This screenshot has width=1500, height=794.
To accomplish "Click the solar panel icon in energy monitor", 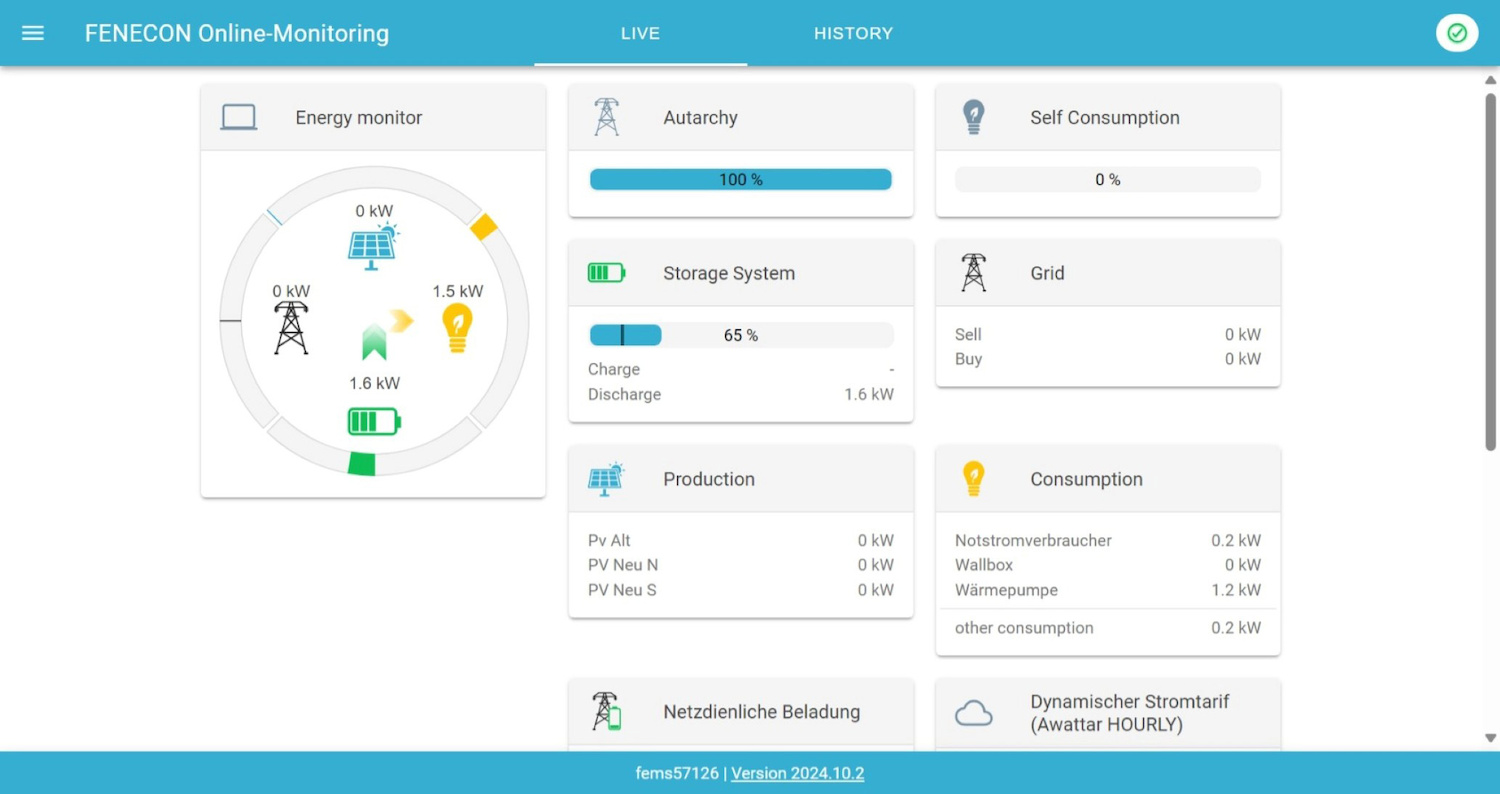I will click(372, 246).
